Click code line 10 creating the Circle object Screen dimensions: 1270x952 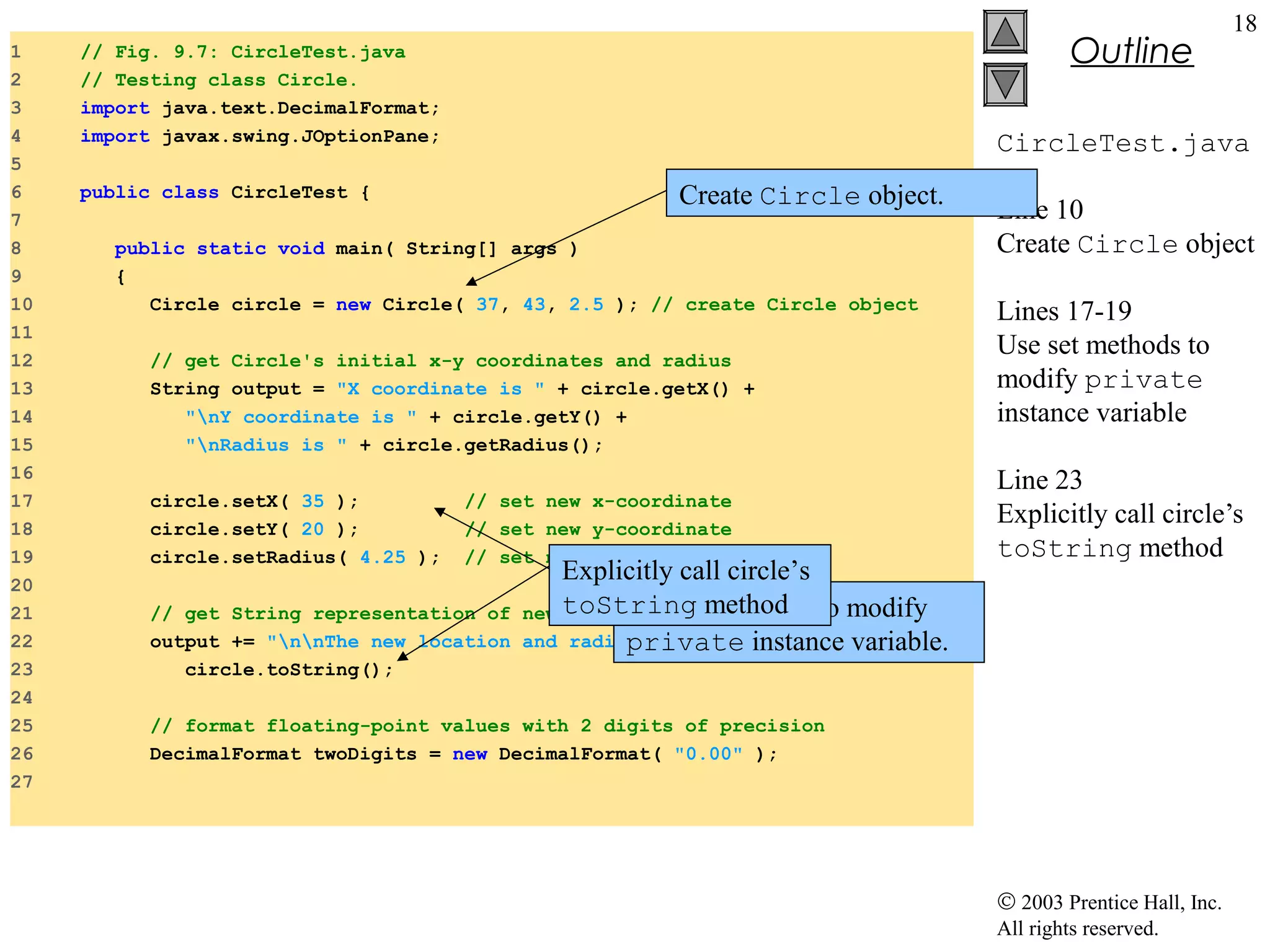[x=392, y=305]
